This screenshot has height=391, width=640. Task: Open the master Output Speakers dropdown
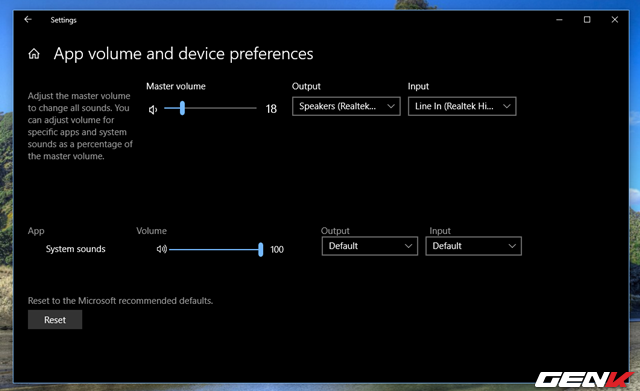coord(346,106)
